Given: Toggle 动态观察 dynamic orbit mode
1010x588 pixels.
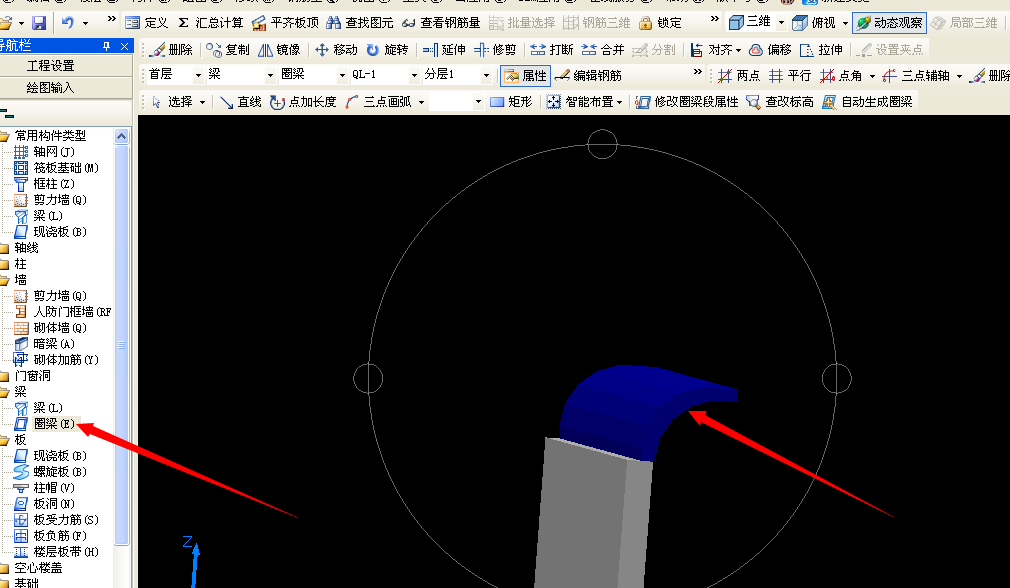Looking at the screenshot, I should point(889,23).
